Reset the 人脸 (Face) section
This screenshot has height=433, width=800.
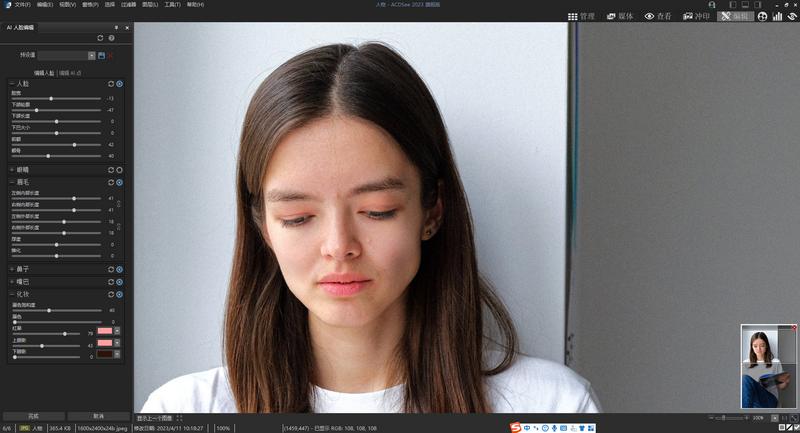110,84
